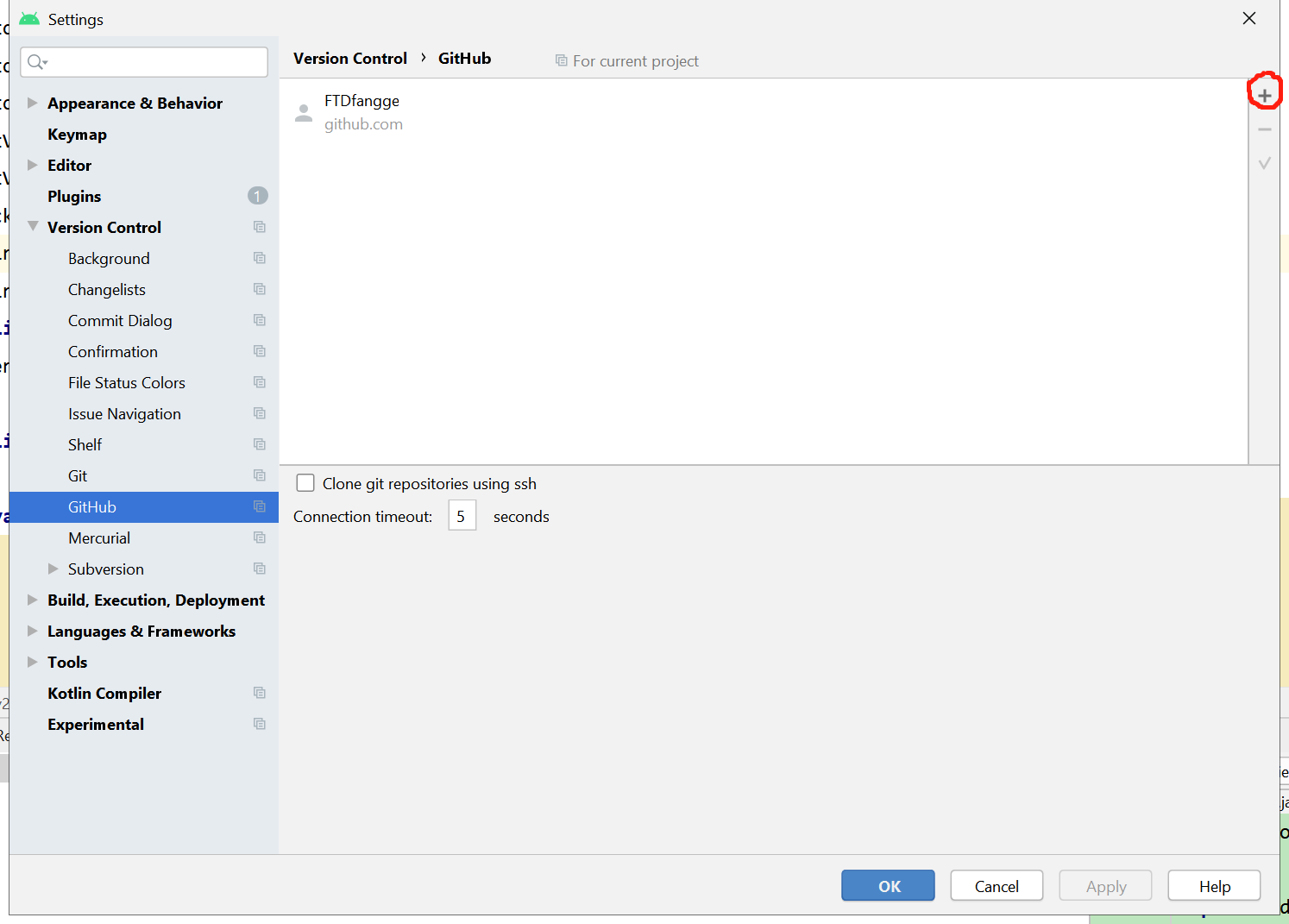Click the github.com server text
The height and width of the screenshot is (924, 1289).
(x=363, y=124)
